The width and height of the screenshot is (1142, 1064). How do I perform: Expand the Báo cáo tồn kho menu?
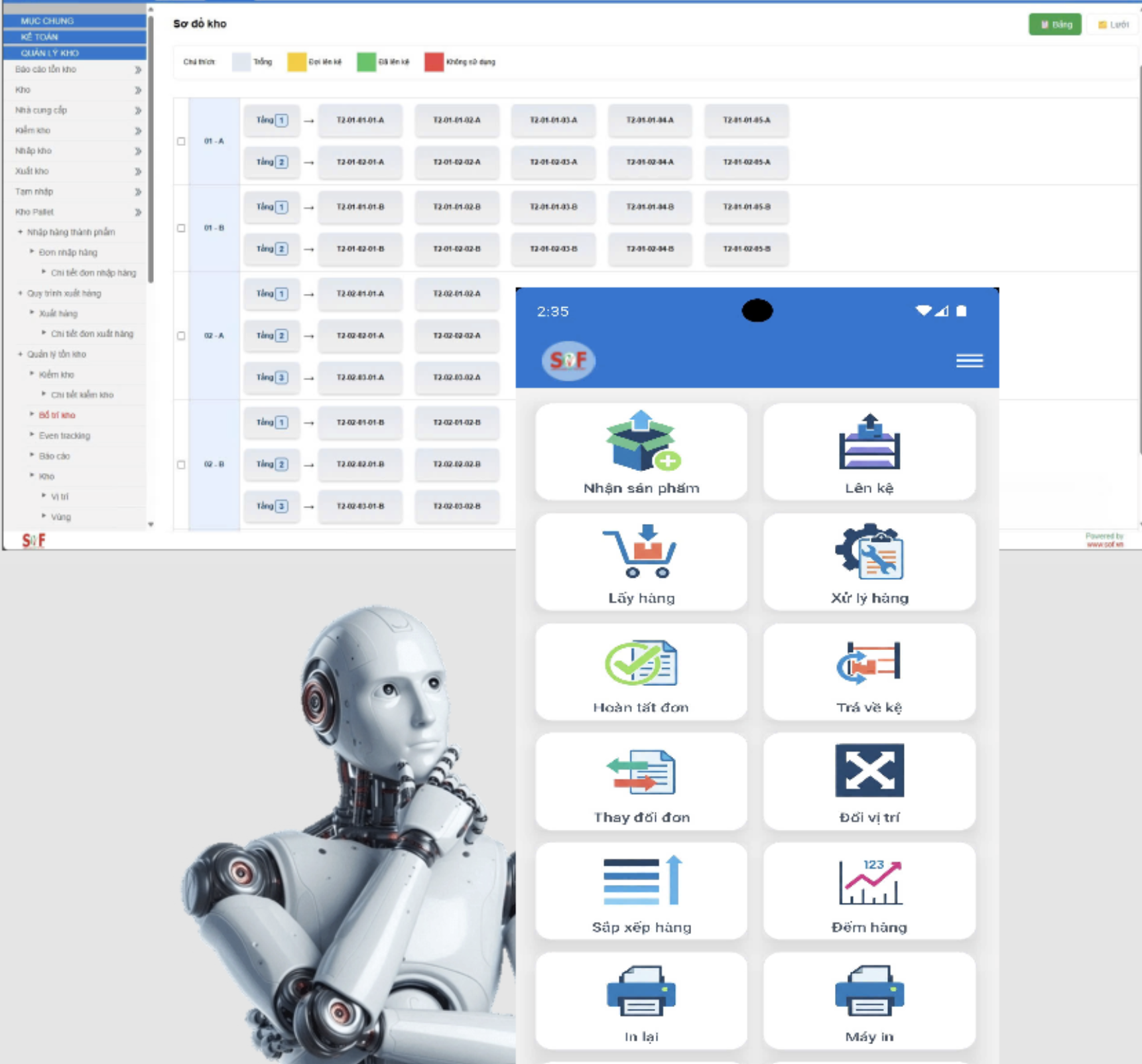(137, 70)
